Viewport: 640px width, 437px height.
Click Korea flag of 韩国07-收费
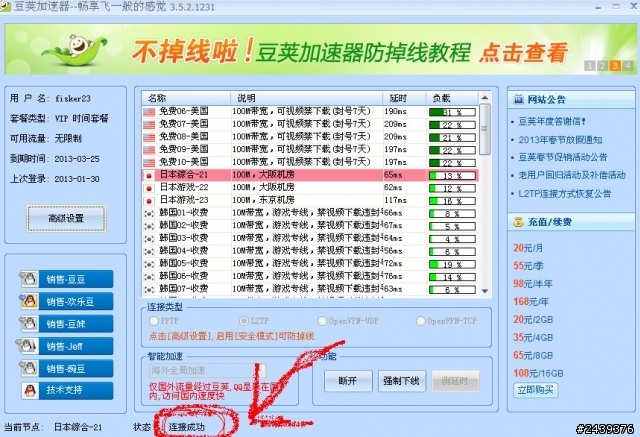pyautogui.click(x=149, y=289)
